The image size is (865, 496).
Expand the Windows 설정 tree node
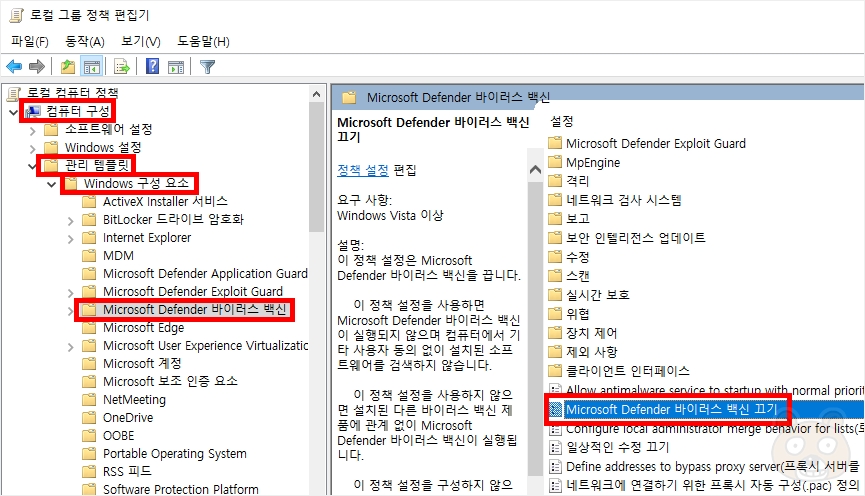pyautogui.click(x=33, y=148)
